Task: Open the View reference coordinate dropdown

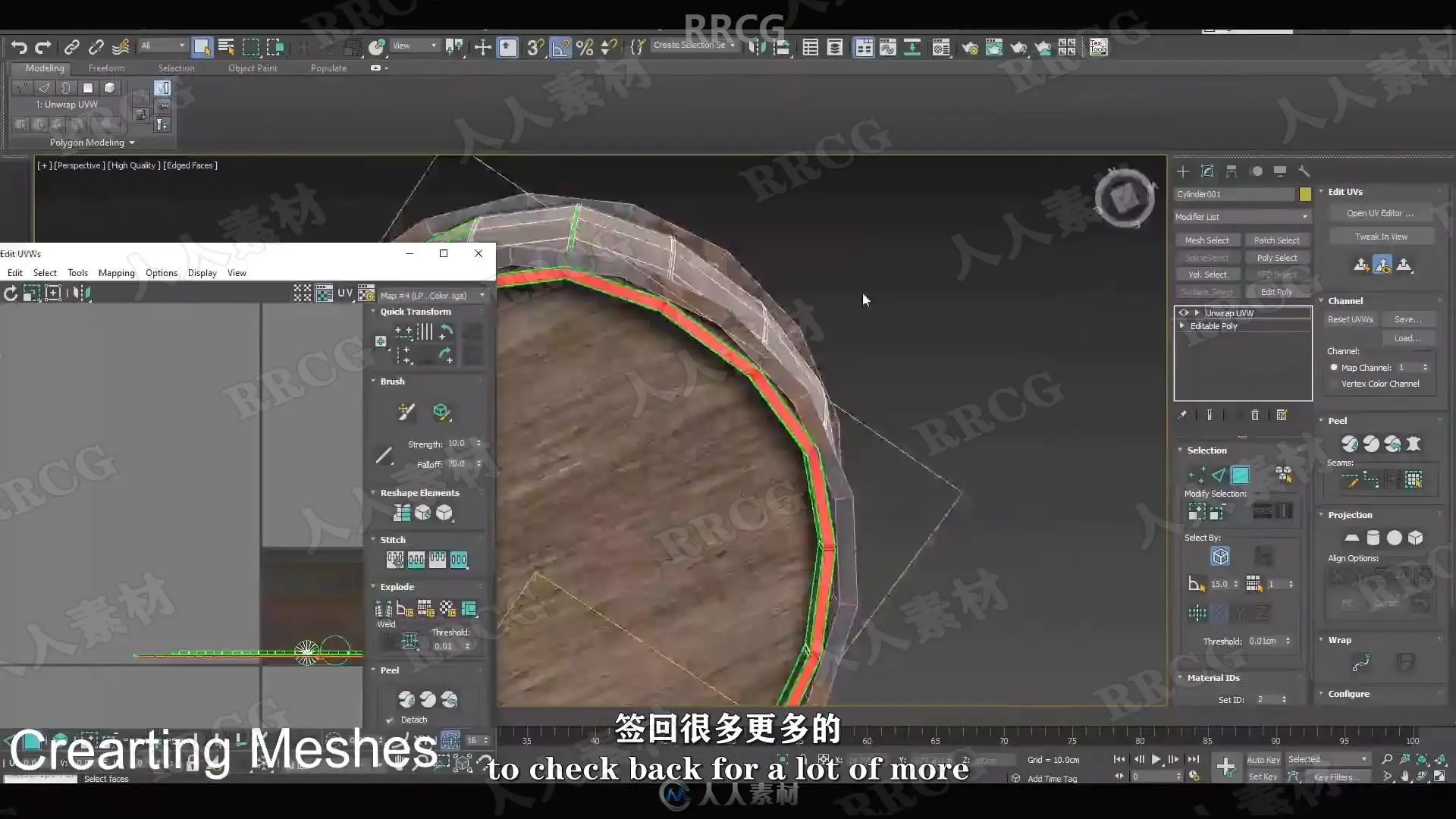Action: (414, 45)
